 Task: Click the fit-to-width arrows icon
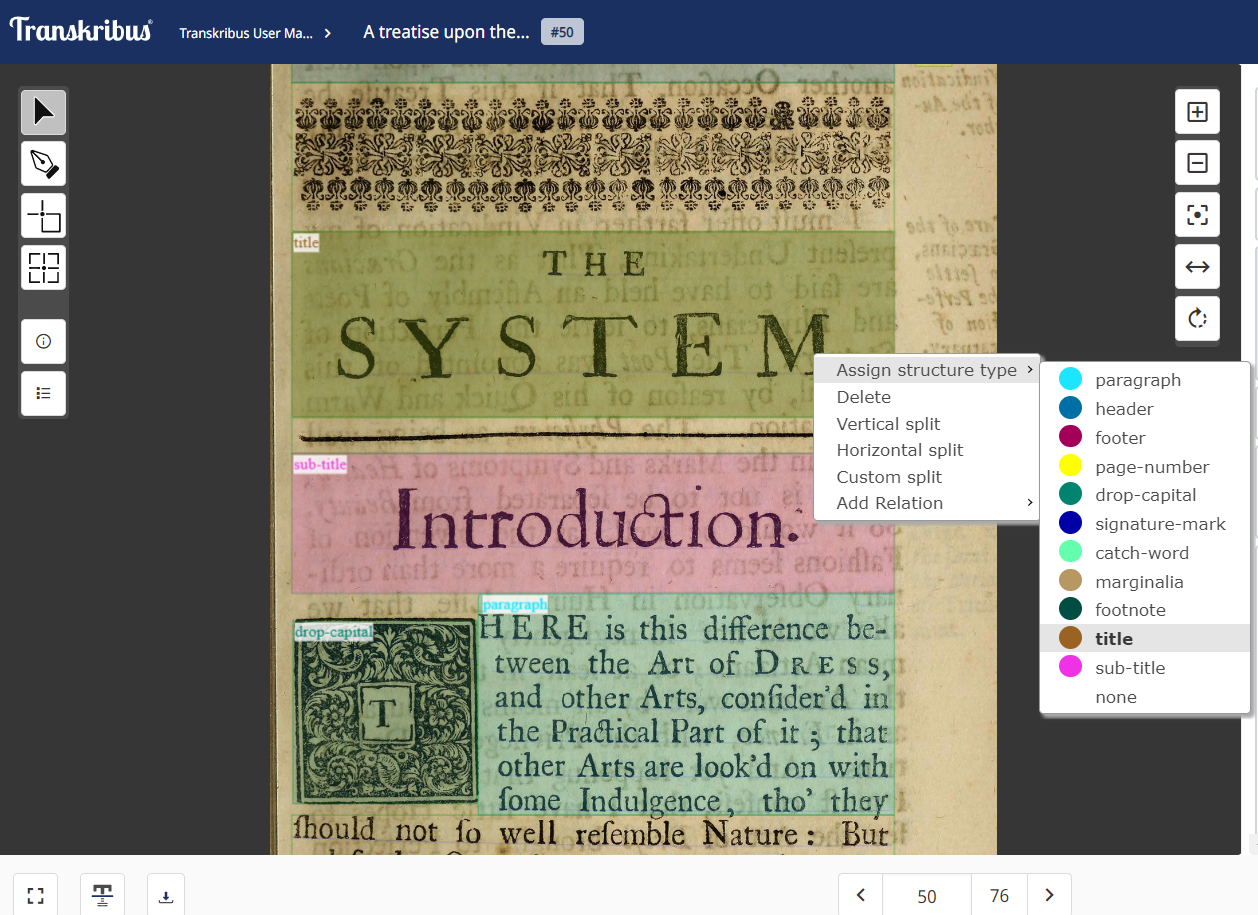1197,267
